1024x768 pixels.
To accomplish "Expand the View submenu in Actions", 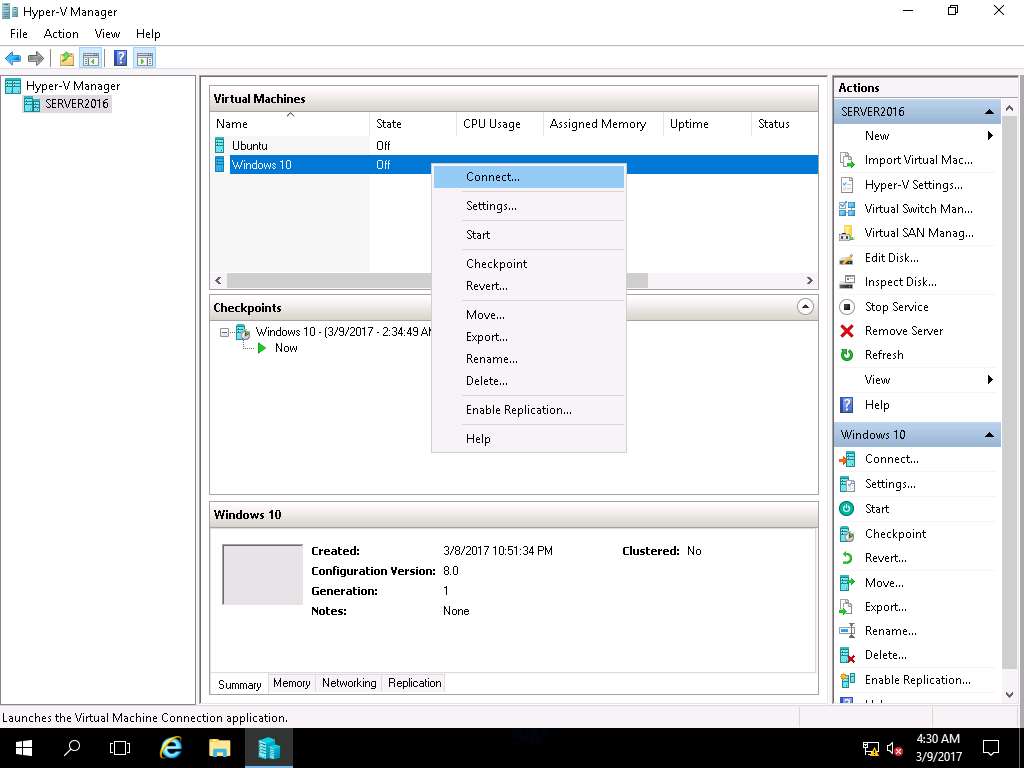I will (x=990, y=380).
